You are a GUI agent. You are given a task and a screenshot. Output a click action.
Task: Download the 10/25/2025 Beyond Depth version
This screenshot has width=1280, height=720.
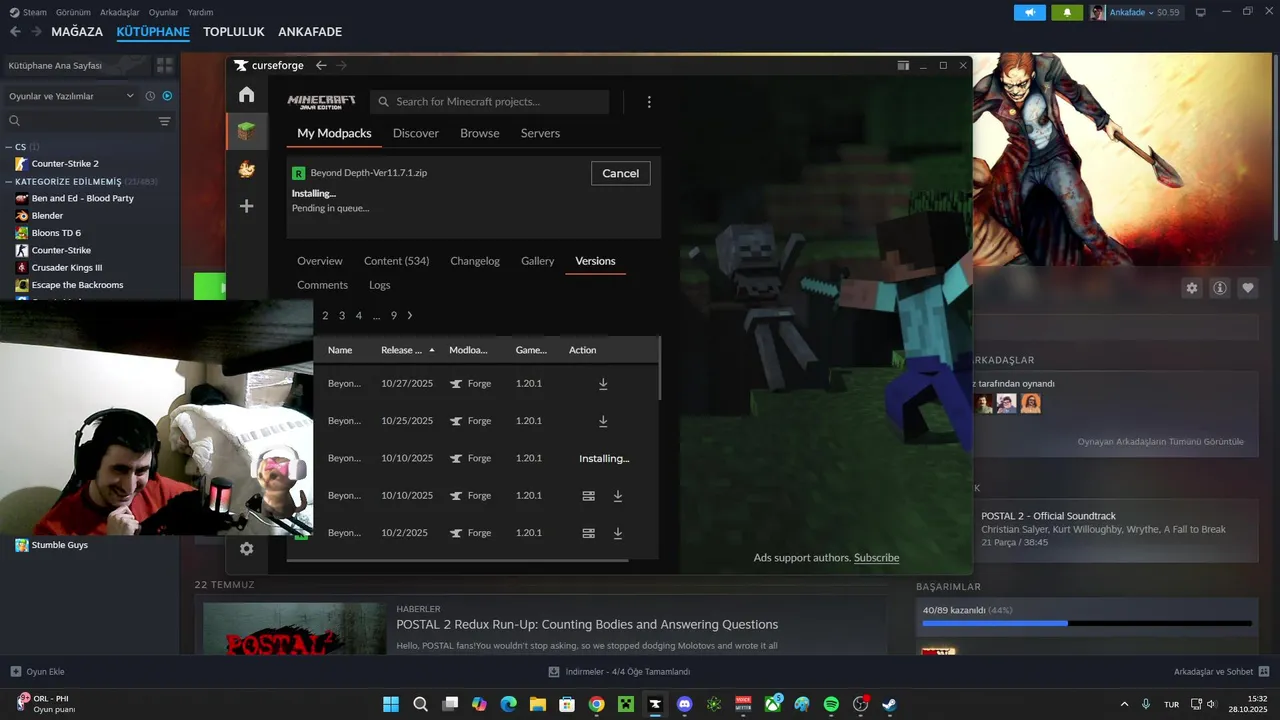coord(603,421)
